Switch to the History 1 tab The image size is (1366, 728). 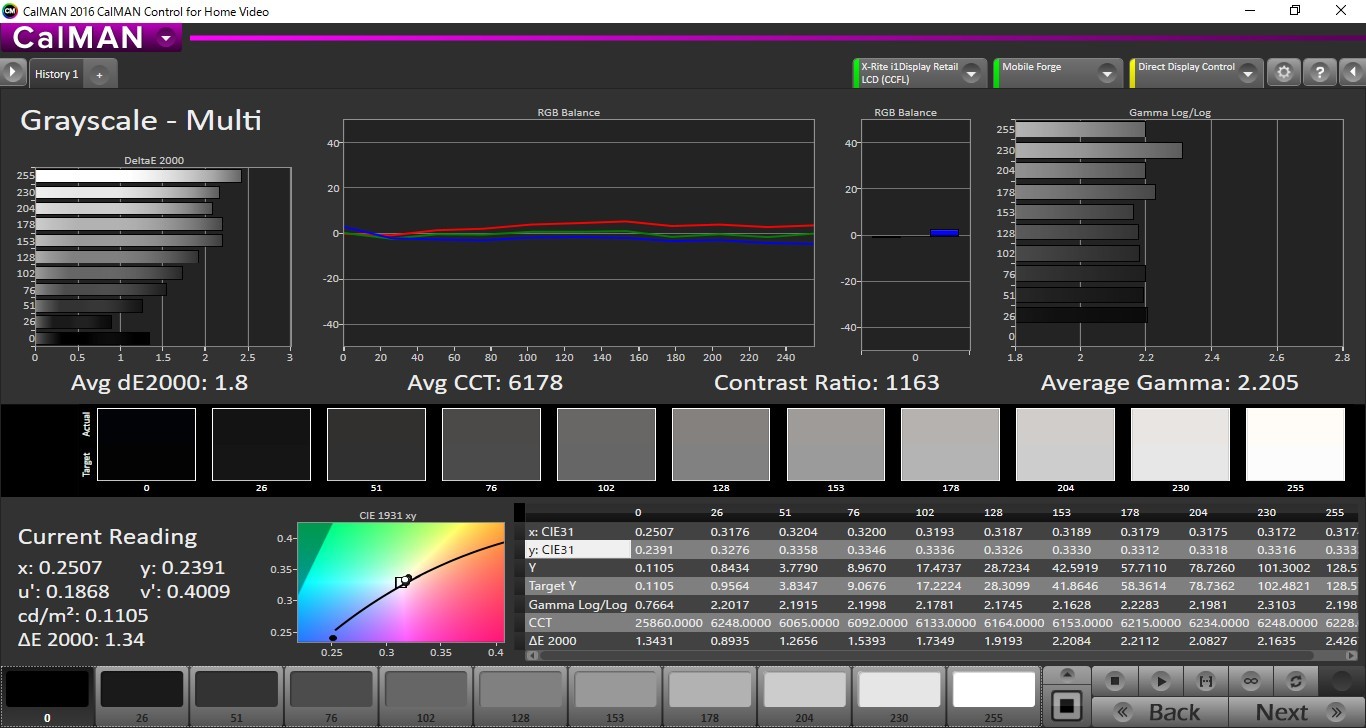pyautogui.click(x=56, y=74)
